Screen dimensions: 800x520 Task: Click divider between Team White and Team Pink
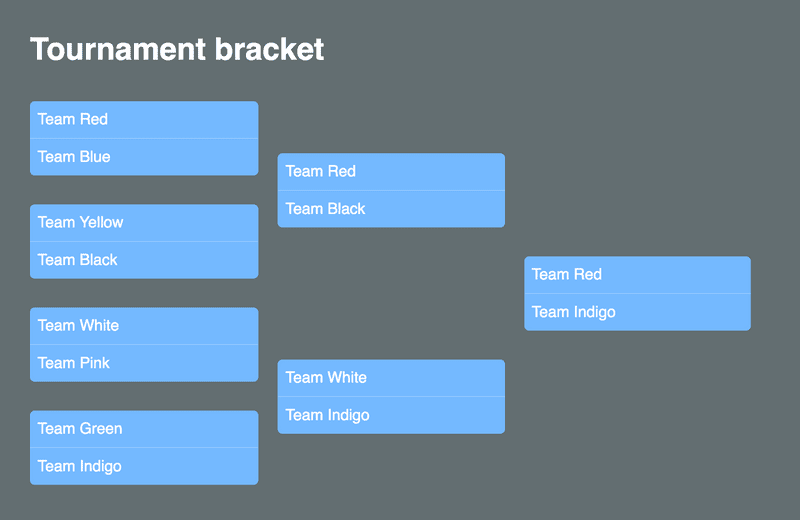[x=144, y=344]
